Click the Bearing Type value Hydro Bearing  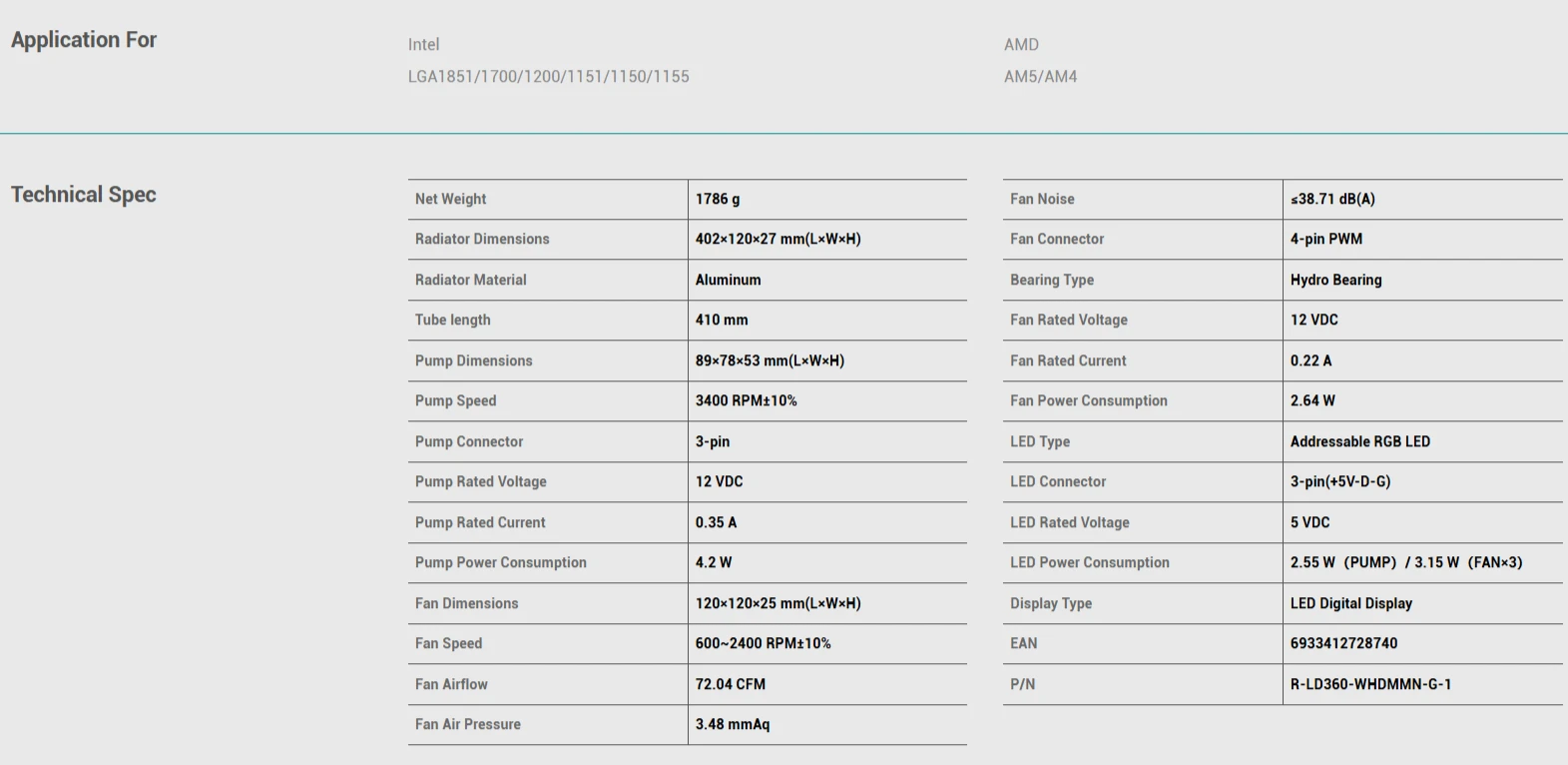click(x=1335, y=280)
